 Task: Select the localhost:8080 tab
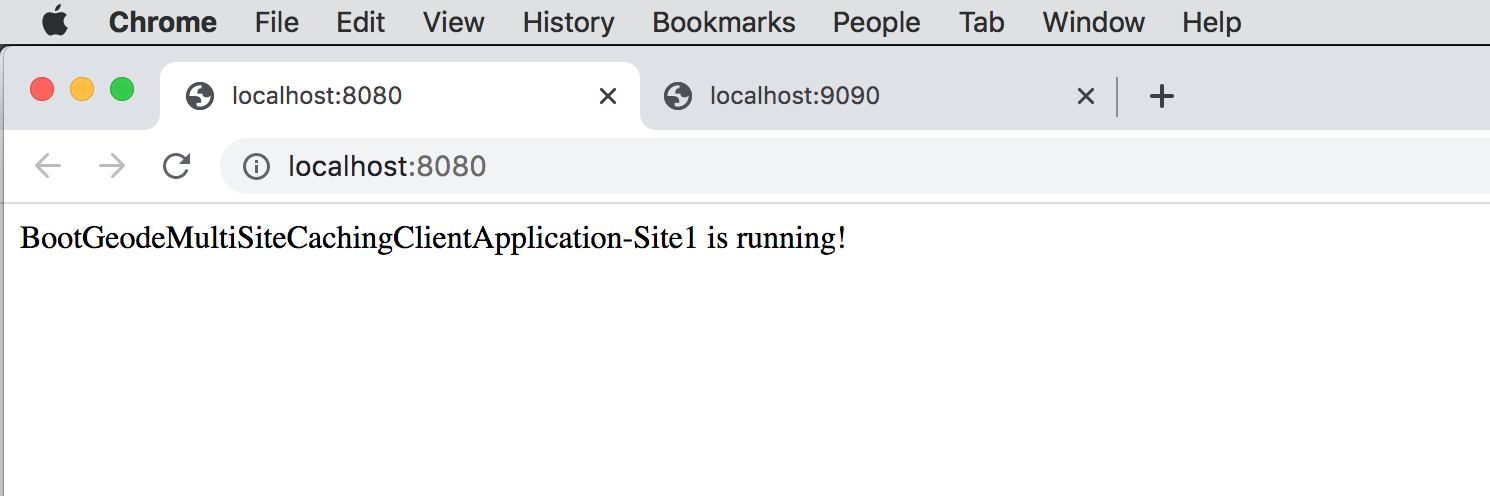400,96
